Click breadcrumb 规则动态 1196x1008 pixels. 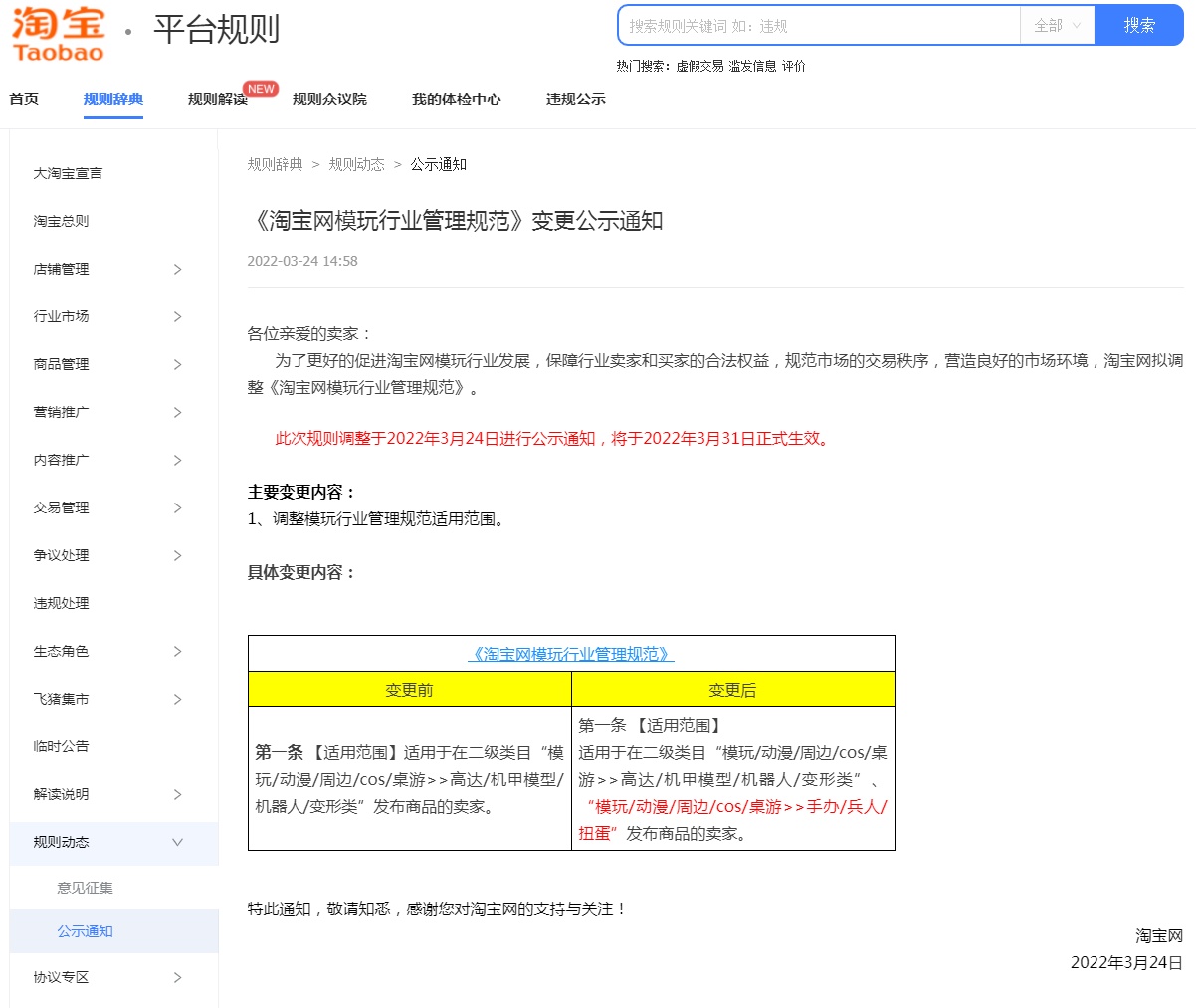point(357,164)
